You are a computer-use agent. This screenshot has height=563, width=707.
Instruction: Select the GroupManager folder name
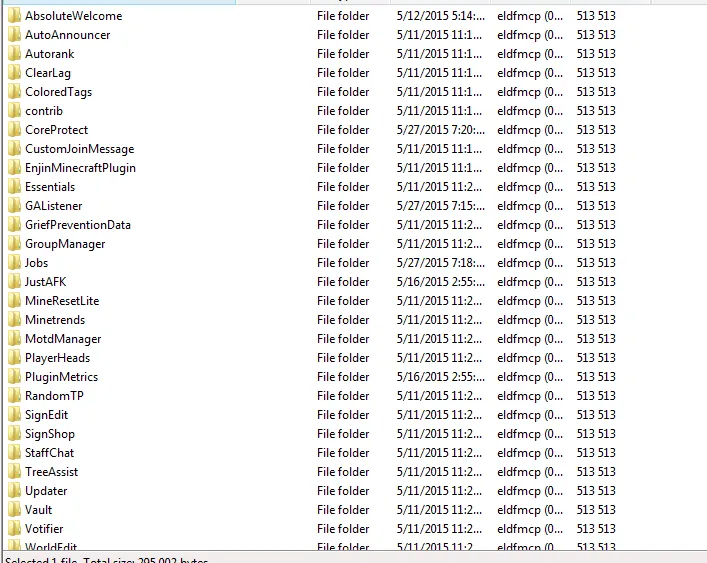(x=65, y=244)
